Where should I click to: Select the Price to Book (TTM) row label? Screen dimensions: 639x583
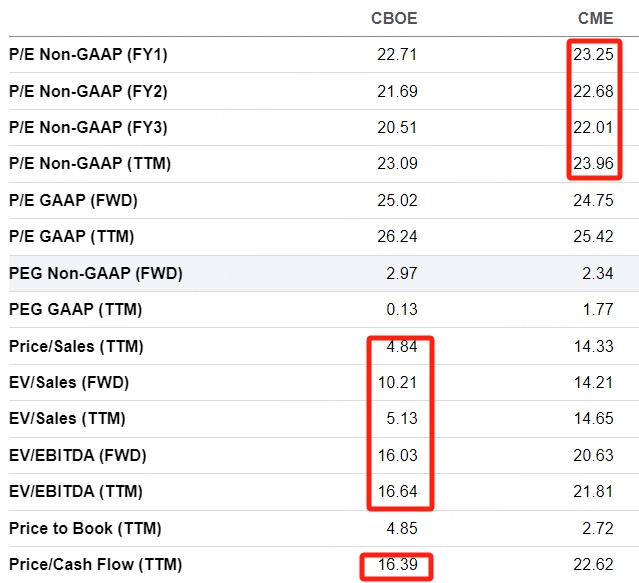coord(85,528)
